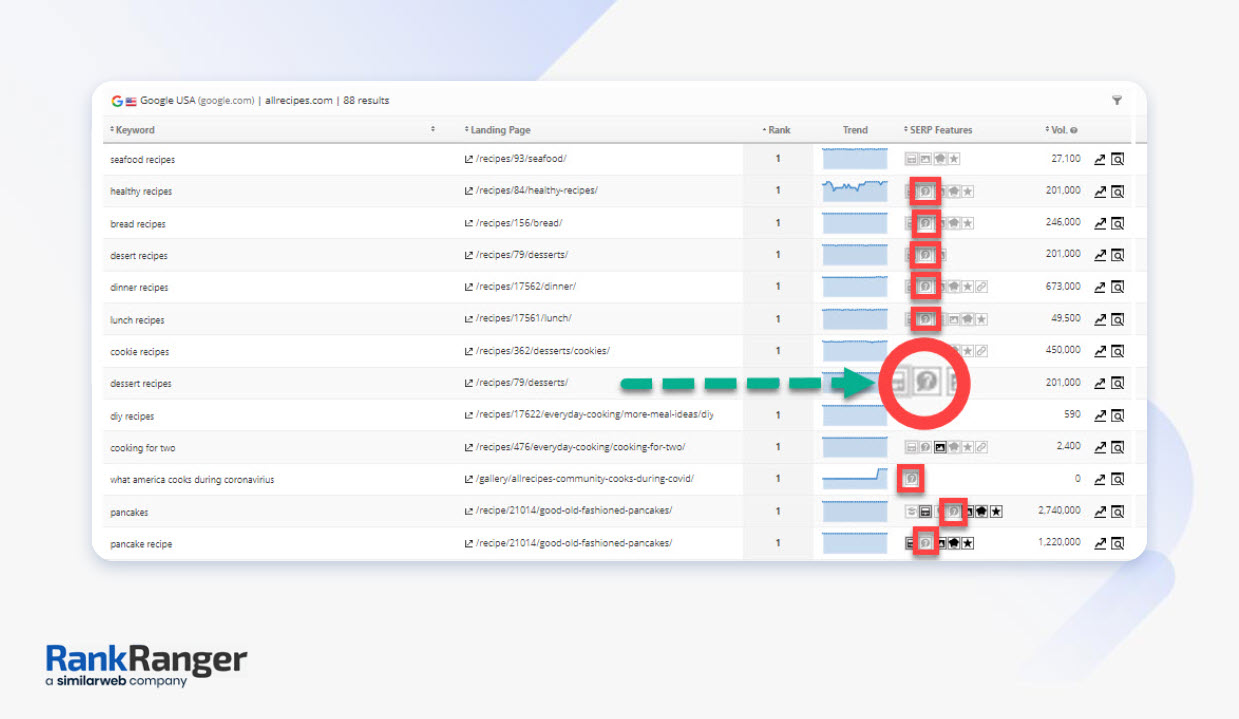The image size is (1239, 719).
Task: Click link icon in dinner recipes SERP features
Action: (982, 287)
